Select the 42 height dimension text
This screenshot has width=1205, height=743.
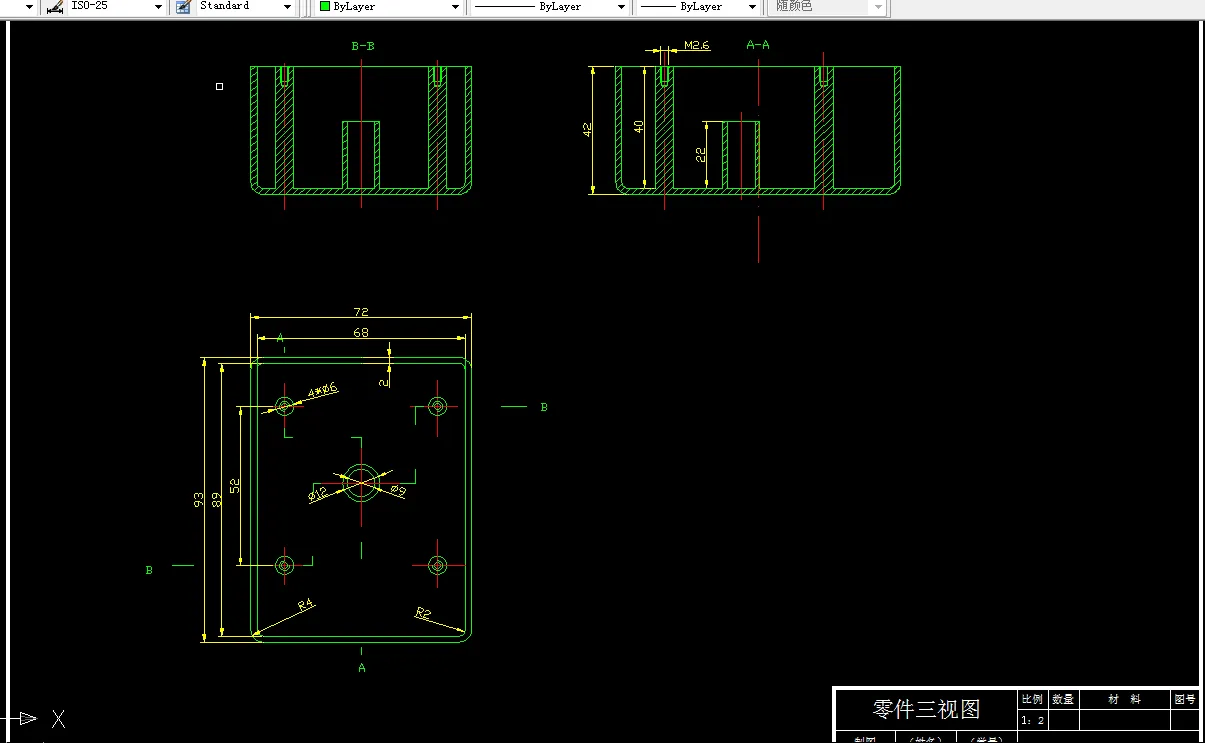587,129
